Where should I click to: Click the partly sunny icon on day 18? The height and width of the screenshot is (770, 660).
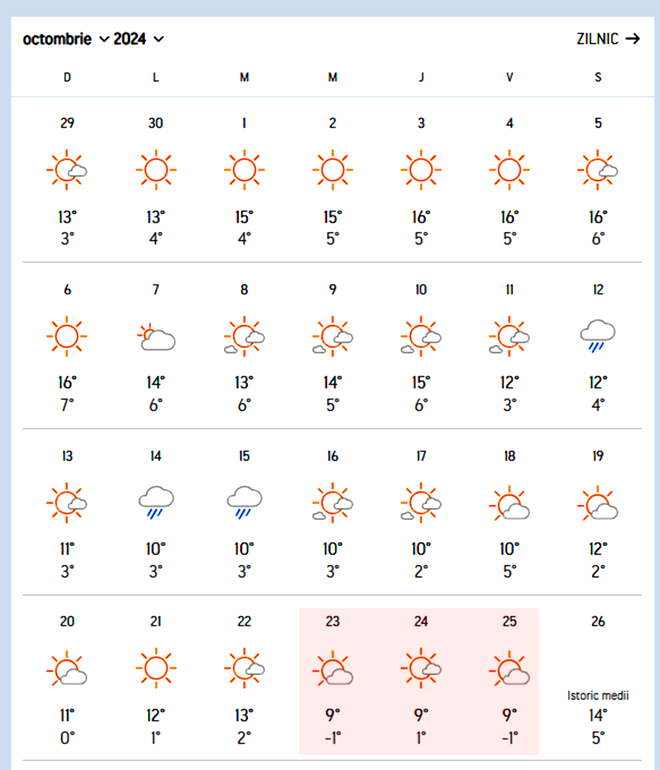(x=510, y=503)
